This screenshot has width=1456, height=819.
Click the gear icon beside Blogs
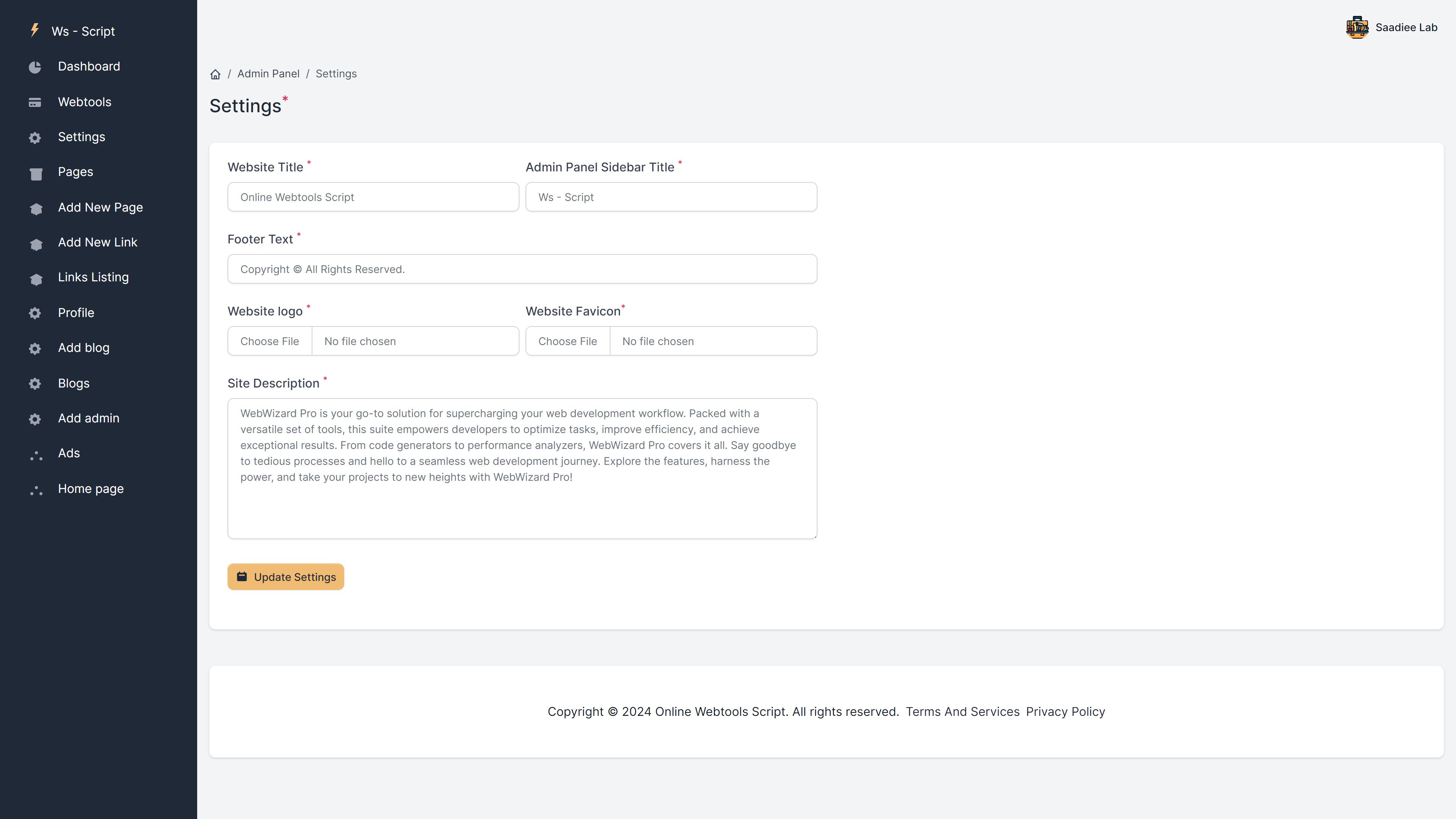tap(35, 384)
